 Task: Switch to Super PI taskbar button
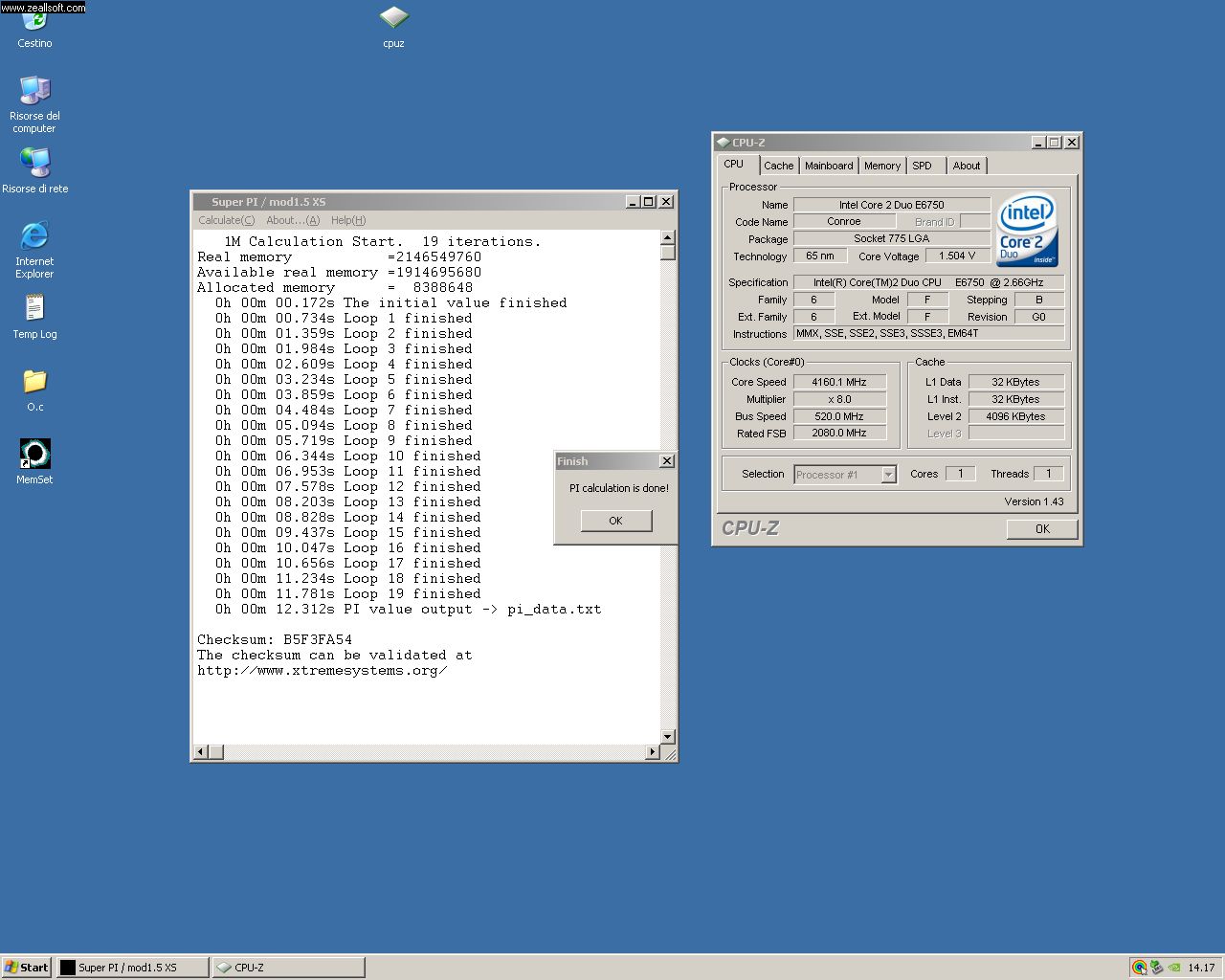tap(132, 968)
